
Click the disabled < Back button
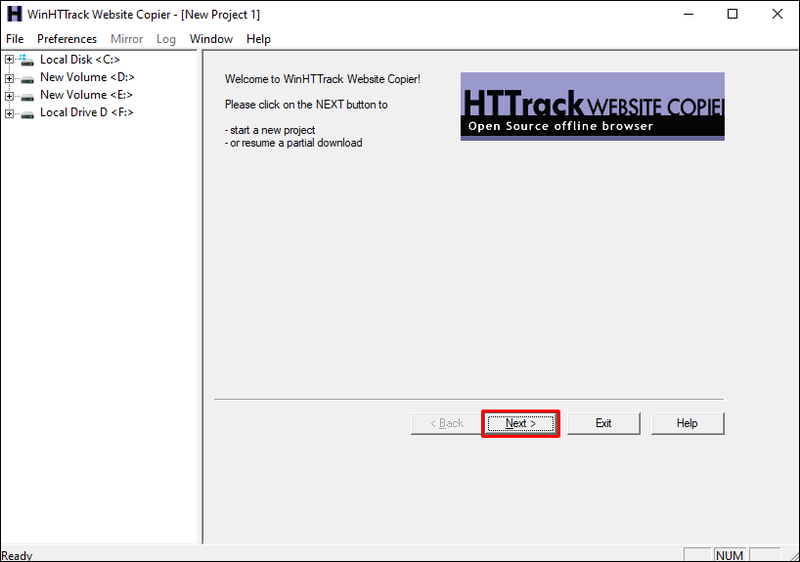(447, 423)
